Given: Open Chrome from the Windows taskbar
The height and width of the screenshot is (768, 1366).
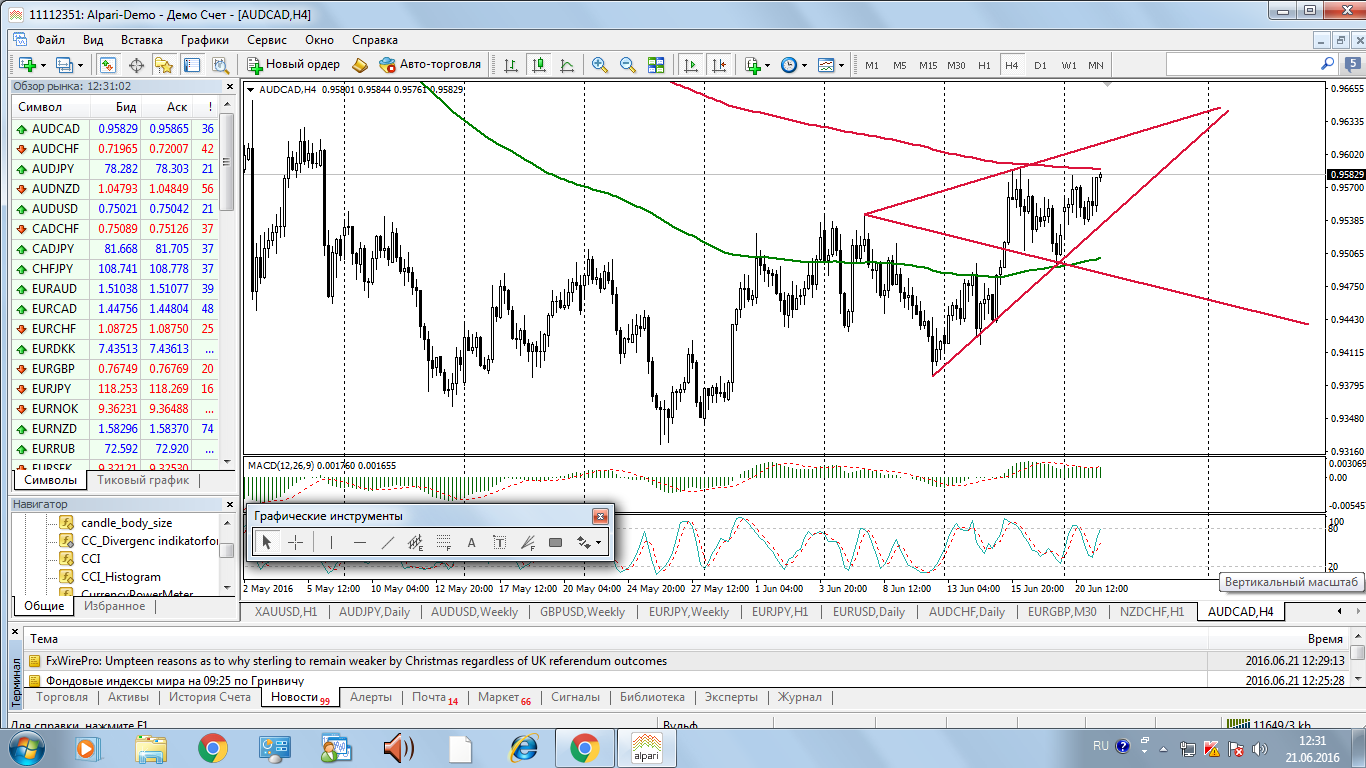Looking at the screenshot, I should 211,746.
